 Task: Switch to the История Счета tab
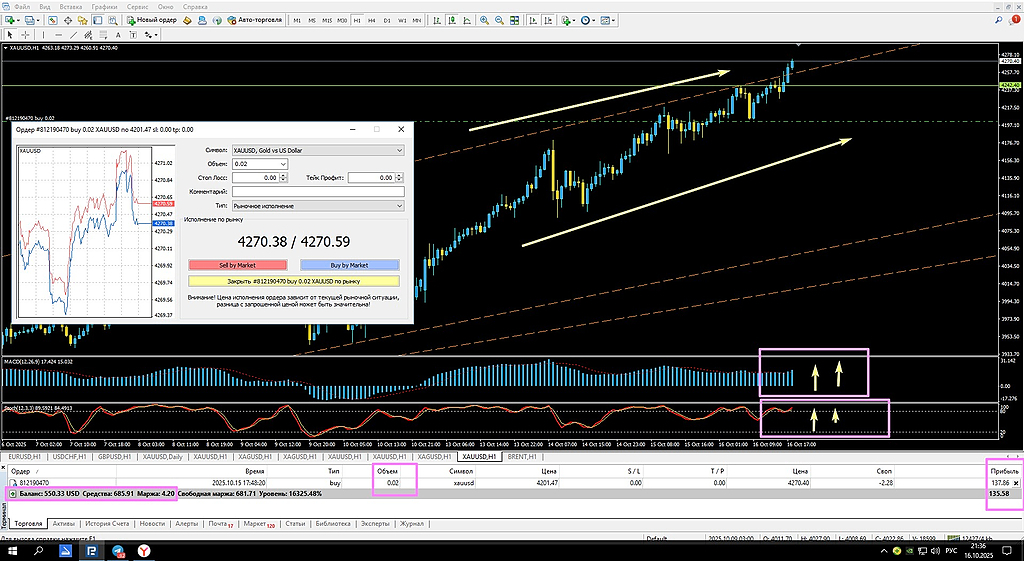click(x=106, y=524)
